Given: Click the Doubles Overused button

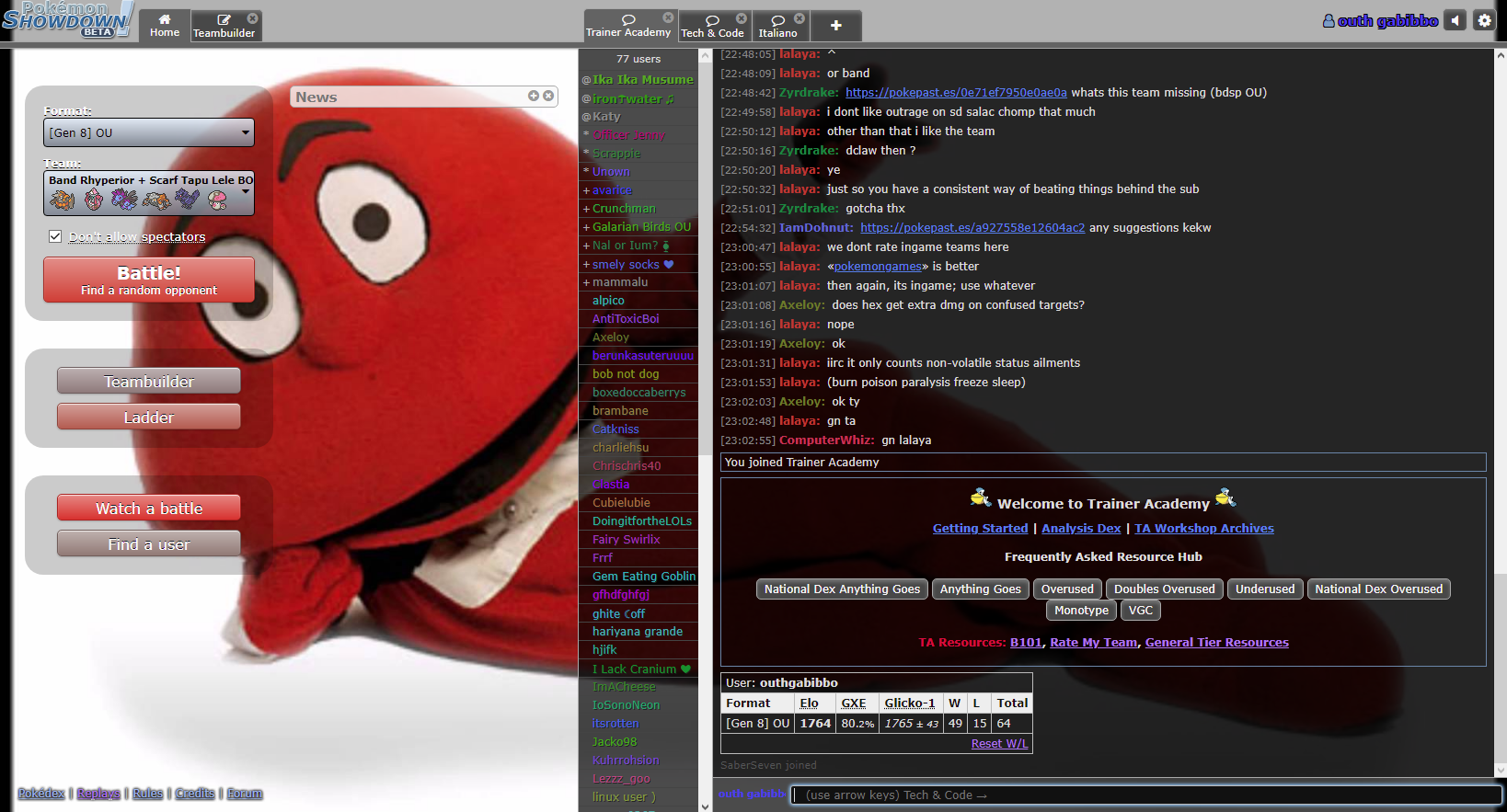Looking at the screenshot, I should pos(1164,589).
